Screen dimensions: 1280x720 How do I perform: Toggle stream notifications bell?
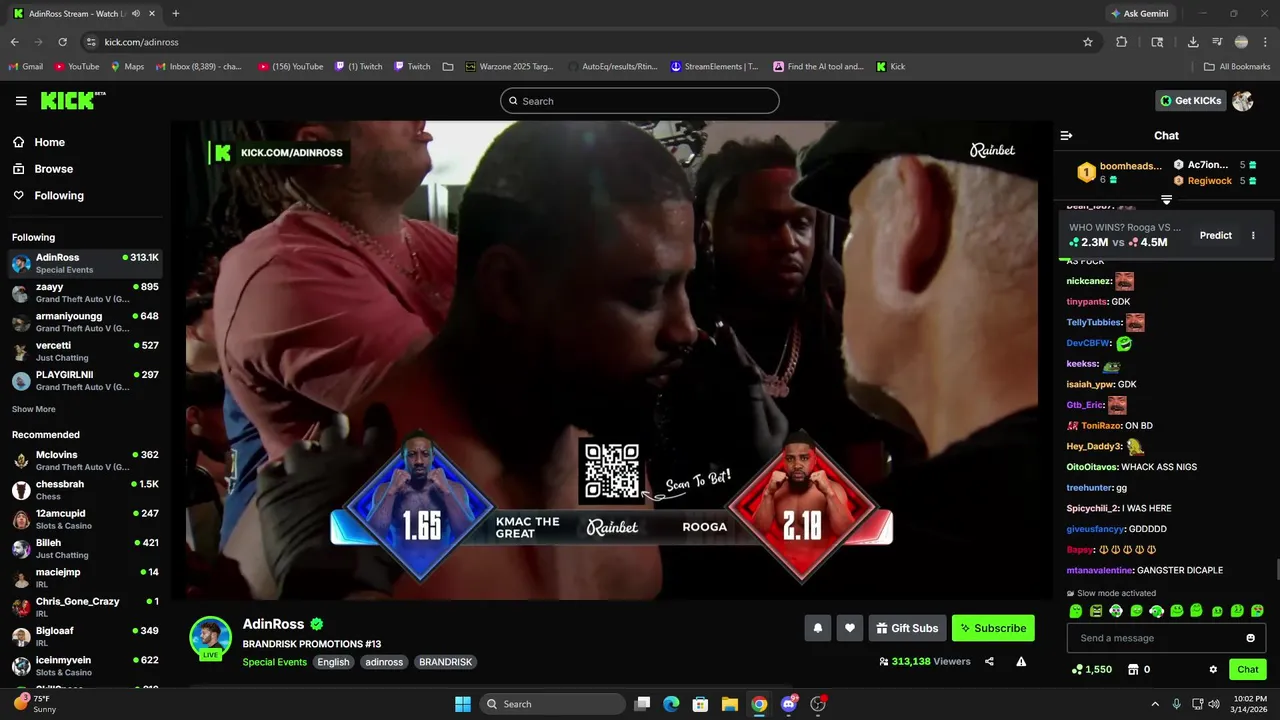coord(817,628)
